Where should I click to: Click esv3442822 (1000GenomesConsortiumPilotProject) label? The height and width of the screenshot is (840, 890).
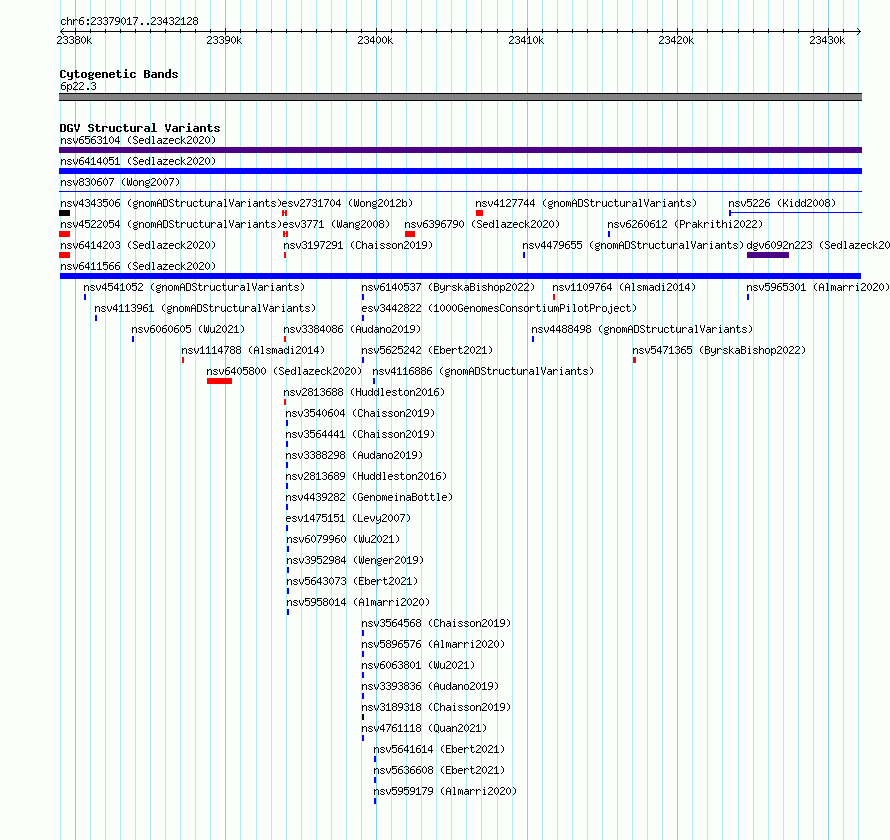499,308
